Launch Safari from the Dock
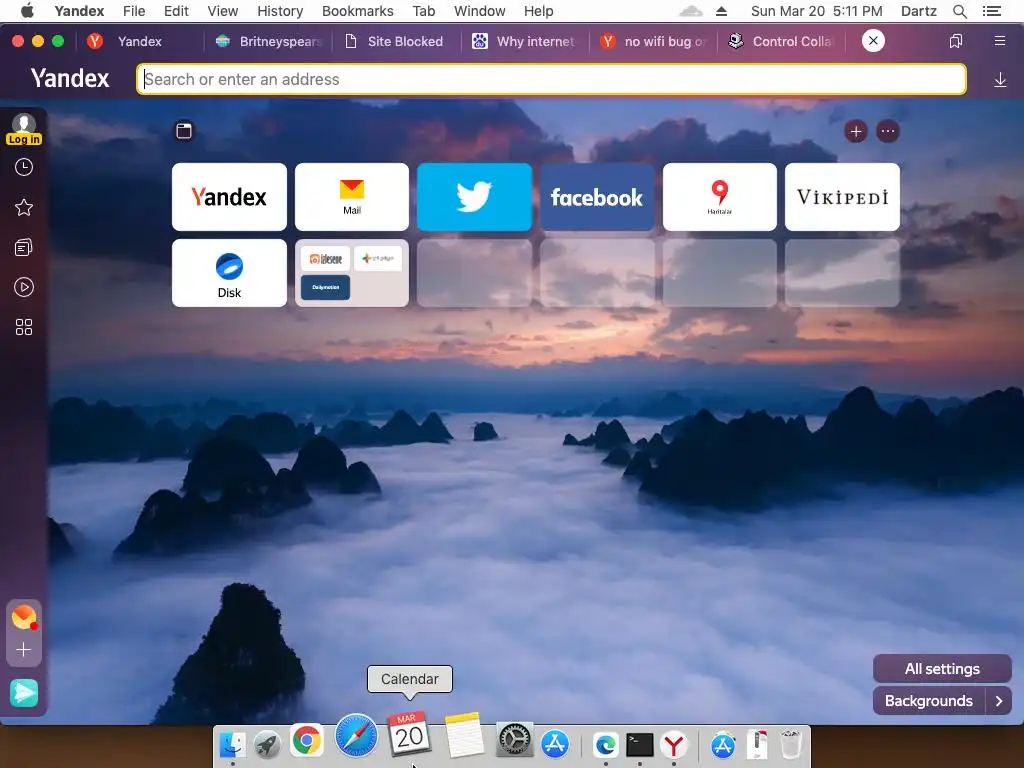Screen dimensions: 1024x768 coord(357,735)
